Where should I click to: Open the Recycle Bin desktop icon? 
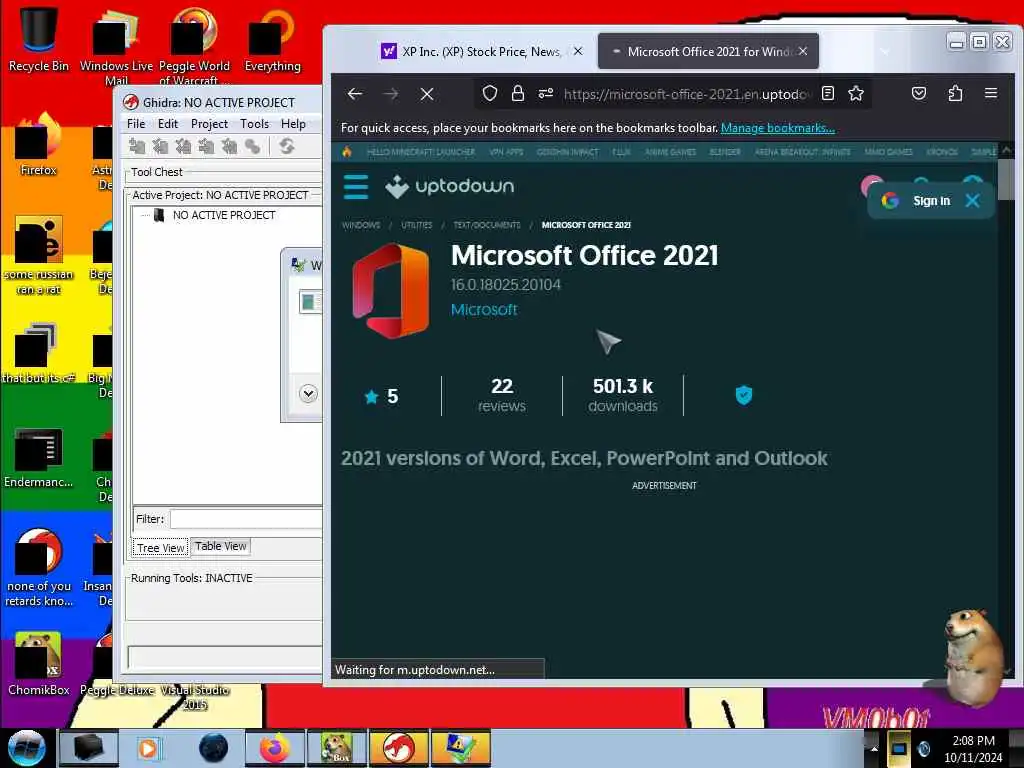[x=38, y=38]
